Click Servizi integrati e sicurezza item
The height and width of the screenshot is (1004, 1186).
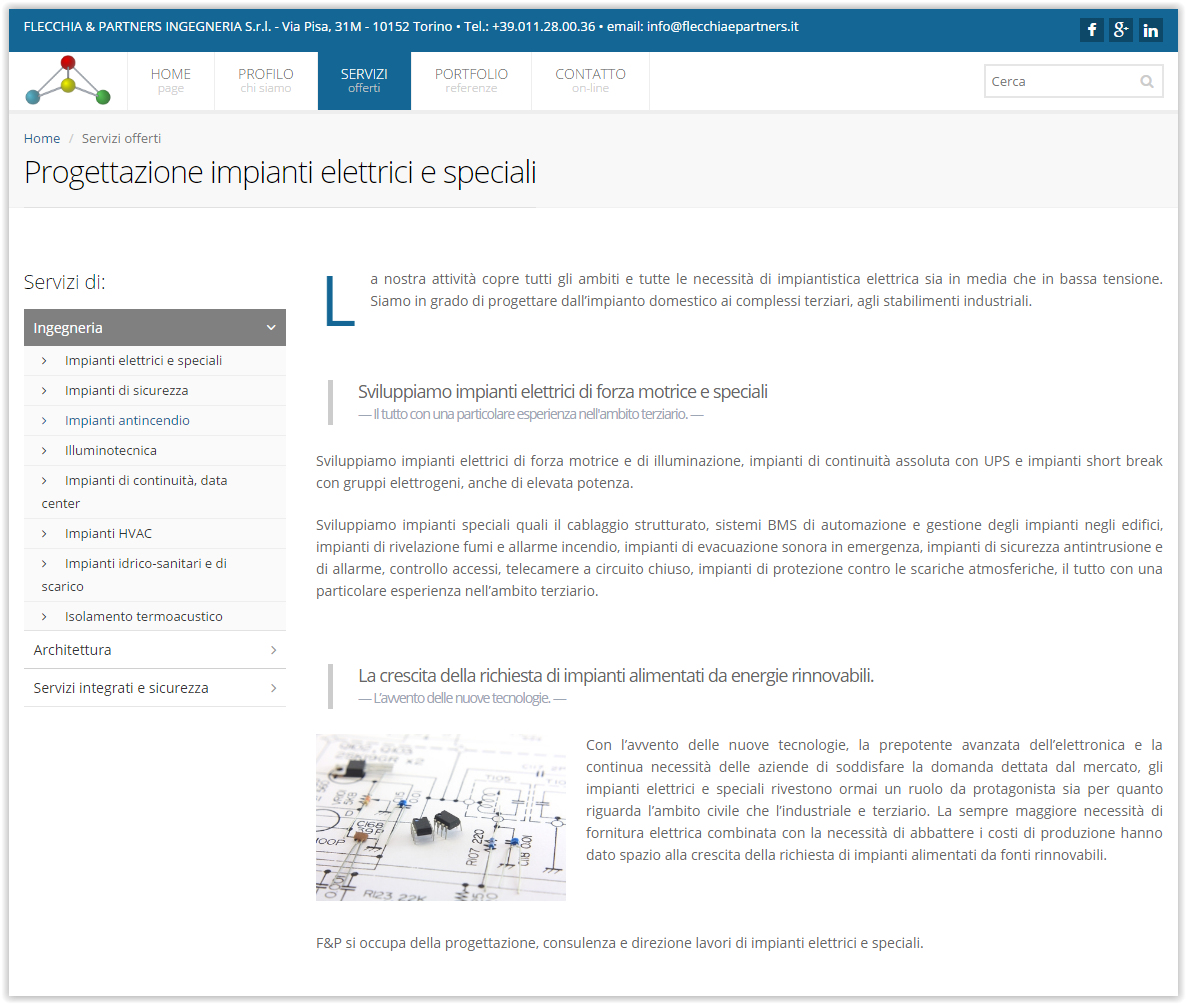155,688
